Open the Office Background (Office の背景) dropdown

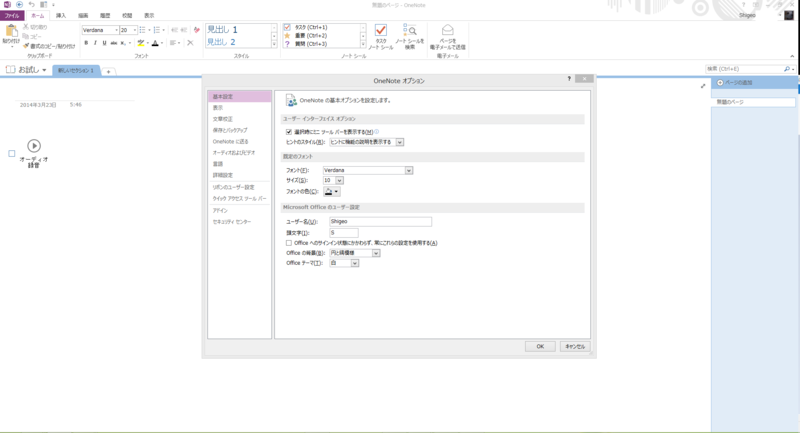pyautogui.click(x=376, y=253)
